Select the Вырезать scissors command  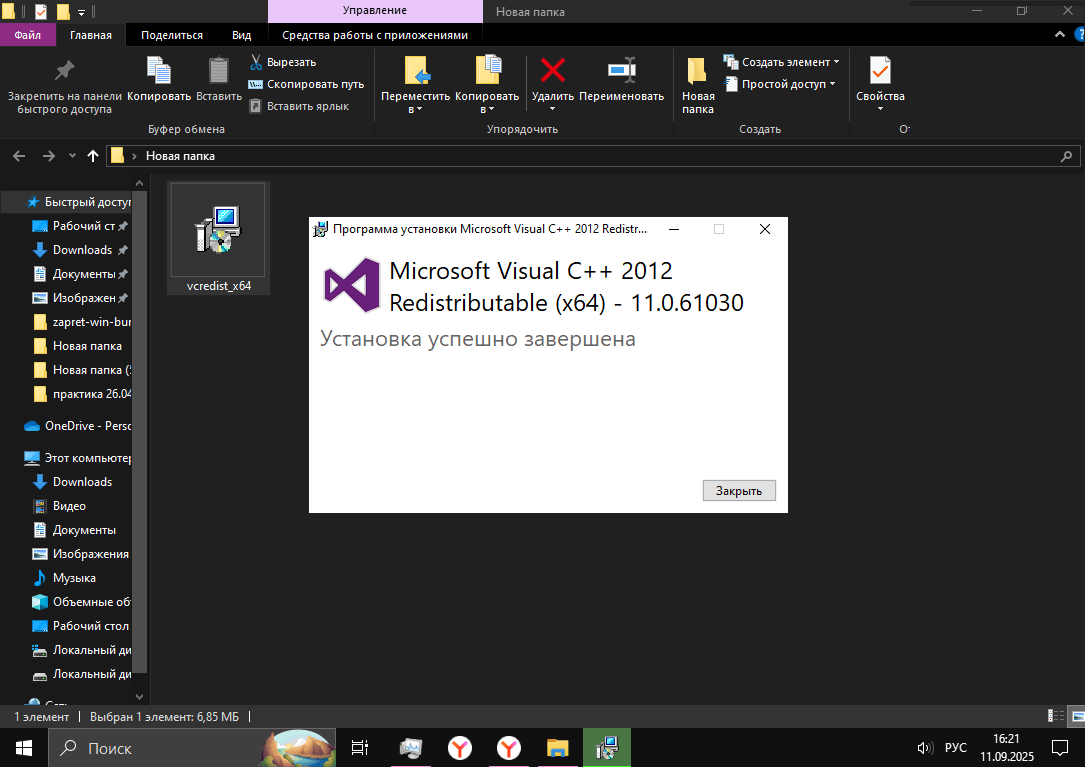click(283, 62)
